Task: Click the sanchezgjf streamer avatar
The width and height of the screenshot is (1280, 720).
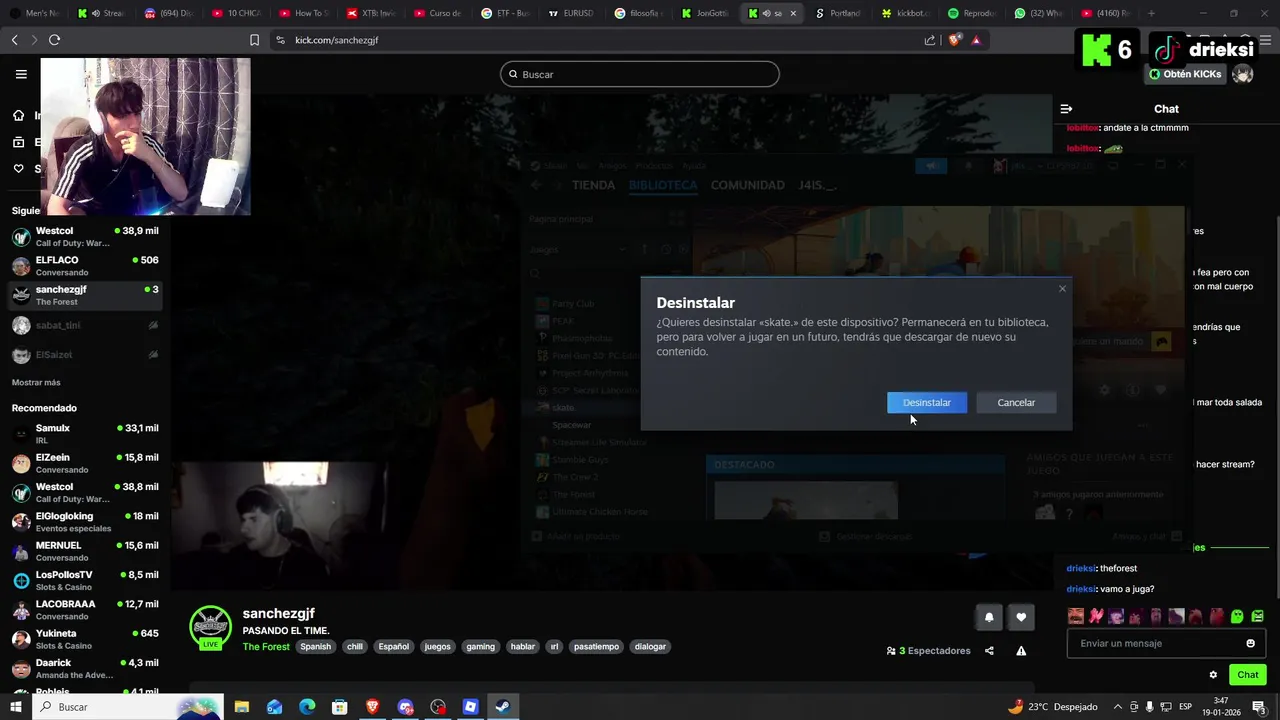Action: [210, 627]
